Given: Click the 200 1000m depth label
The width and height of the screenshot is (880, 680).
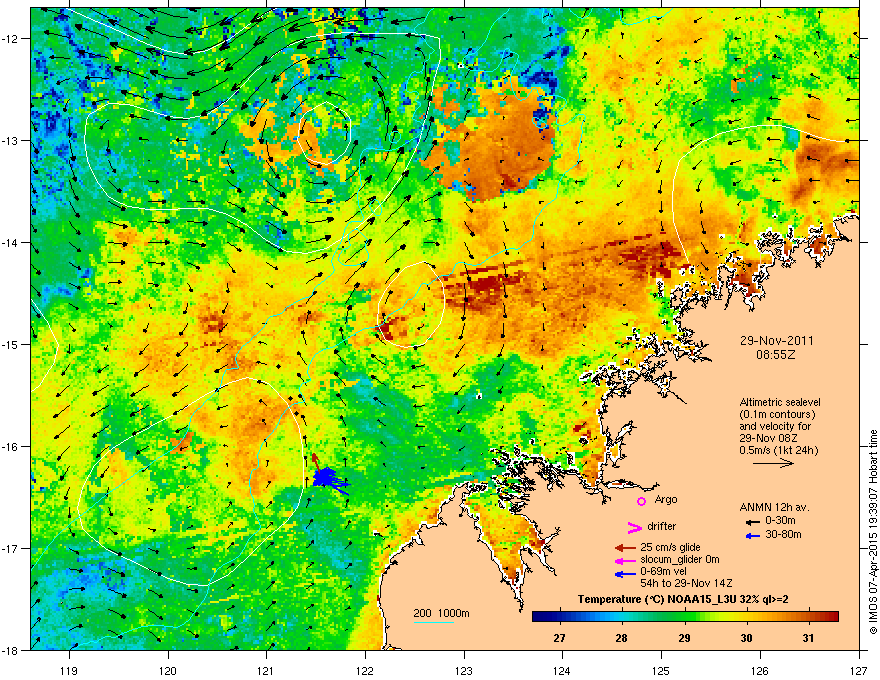Looking at the screenshot, I should click(x=441, y=613).
